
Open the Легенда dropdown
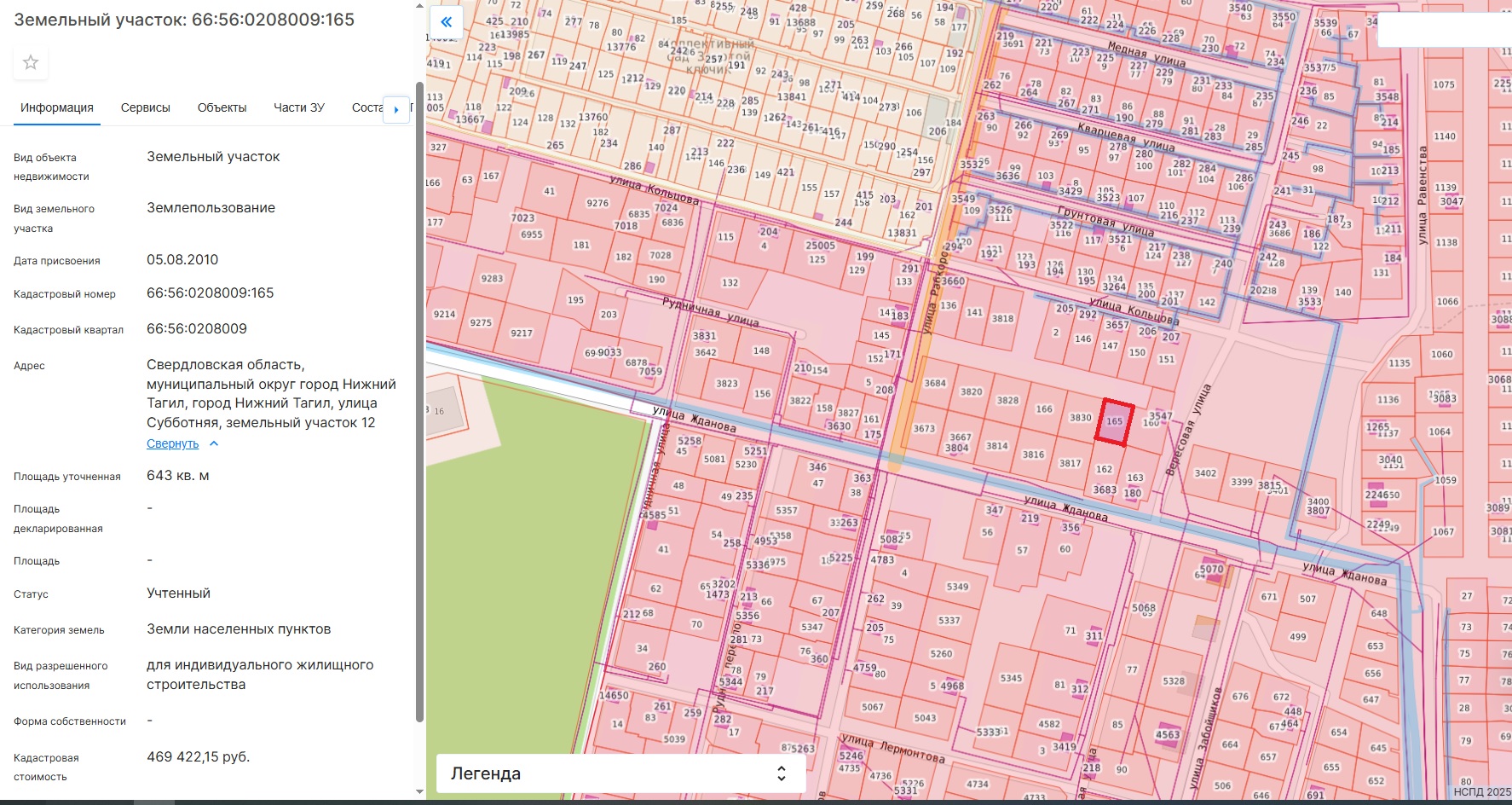pos(620,773)
